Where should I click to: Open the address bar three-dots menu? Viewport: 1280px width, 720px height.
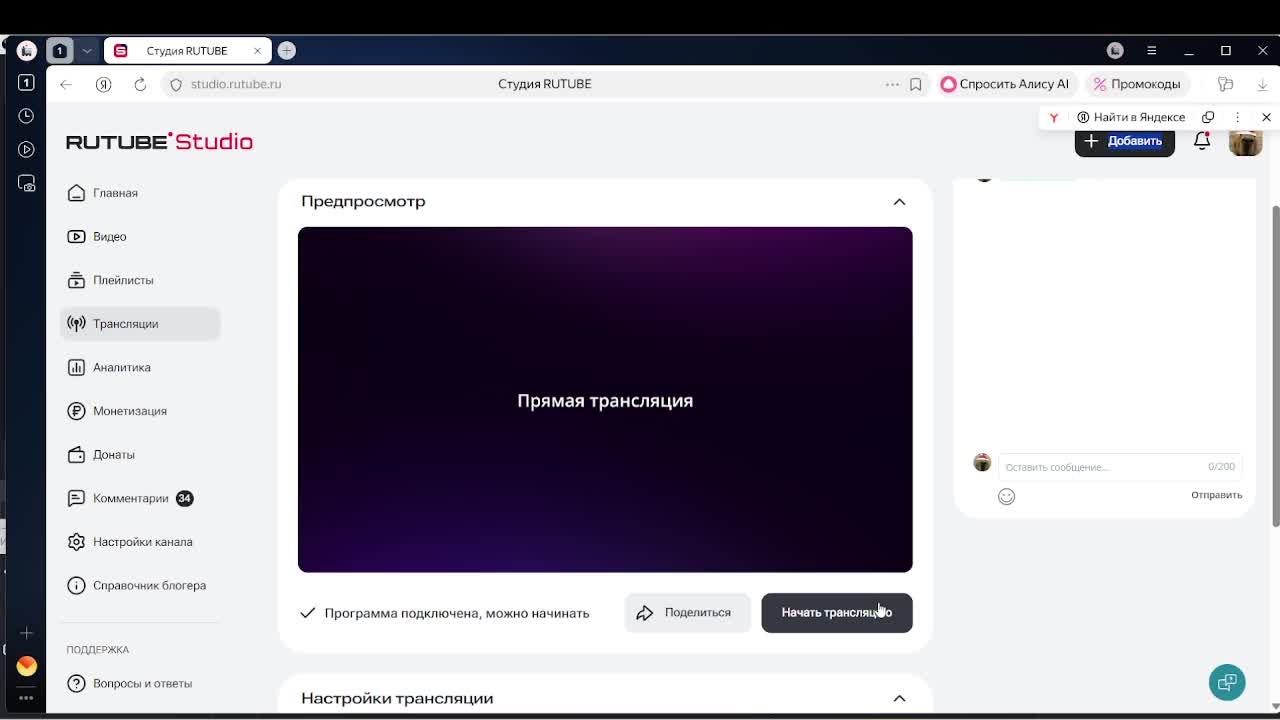coord(892,84)
